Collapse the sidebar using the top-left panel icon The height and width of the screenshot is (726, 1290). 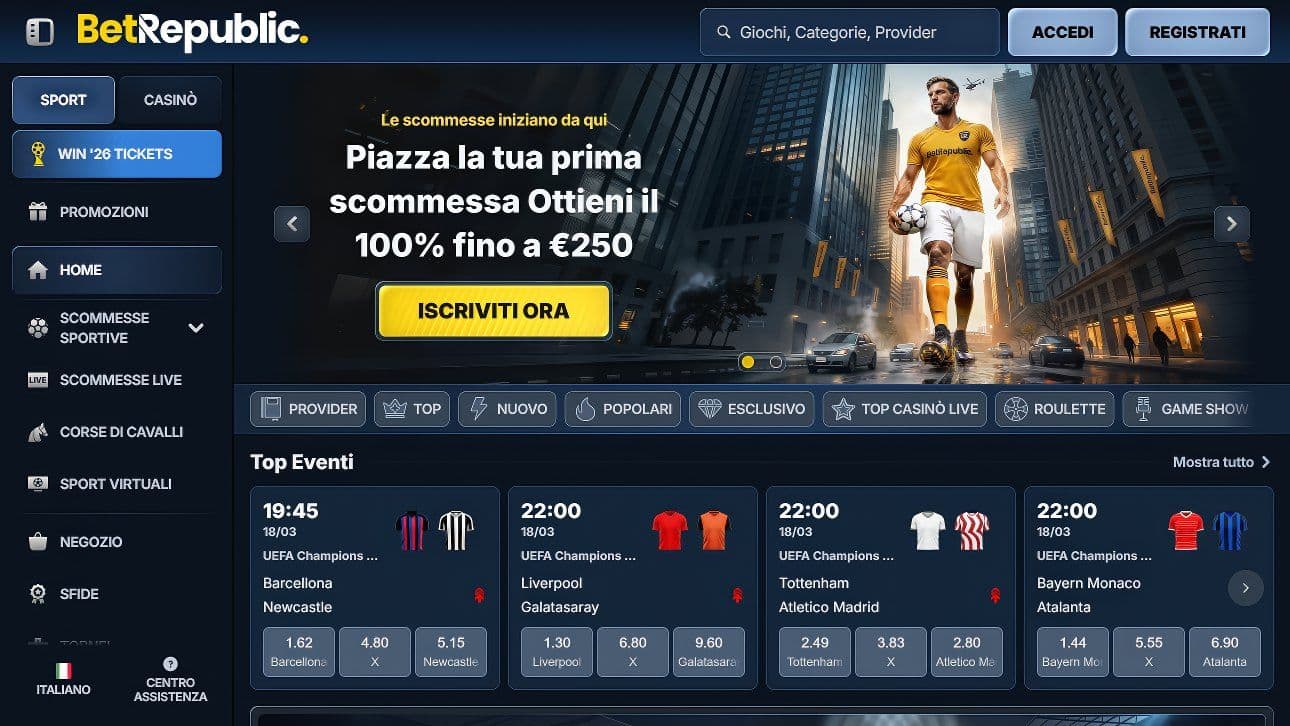(40, 32)
